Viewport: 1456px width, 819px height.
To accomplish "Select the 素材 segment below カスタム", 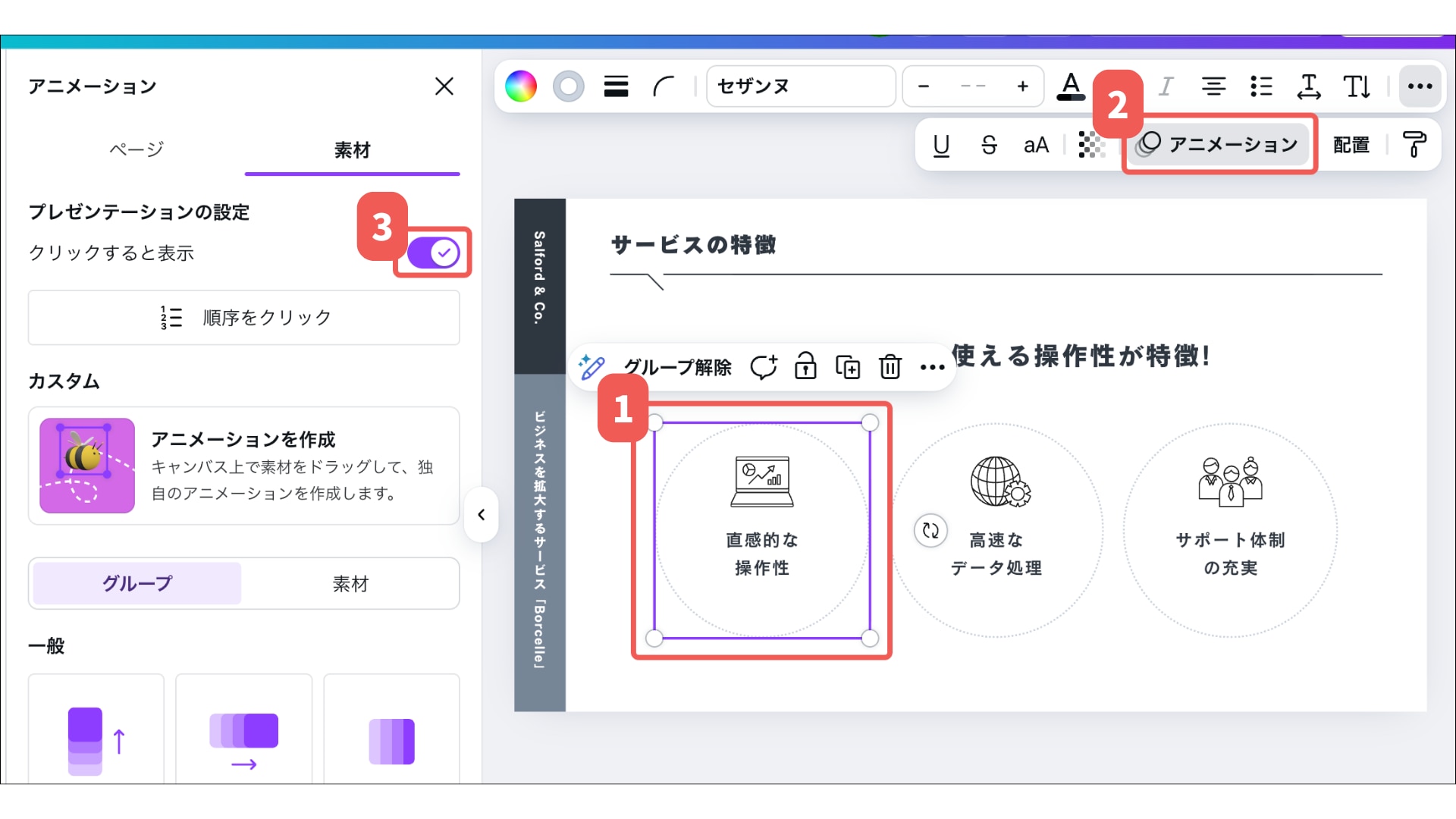I will click(x=350, y=583).
